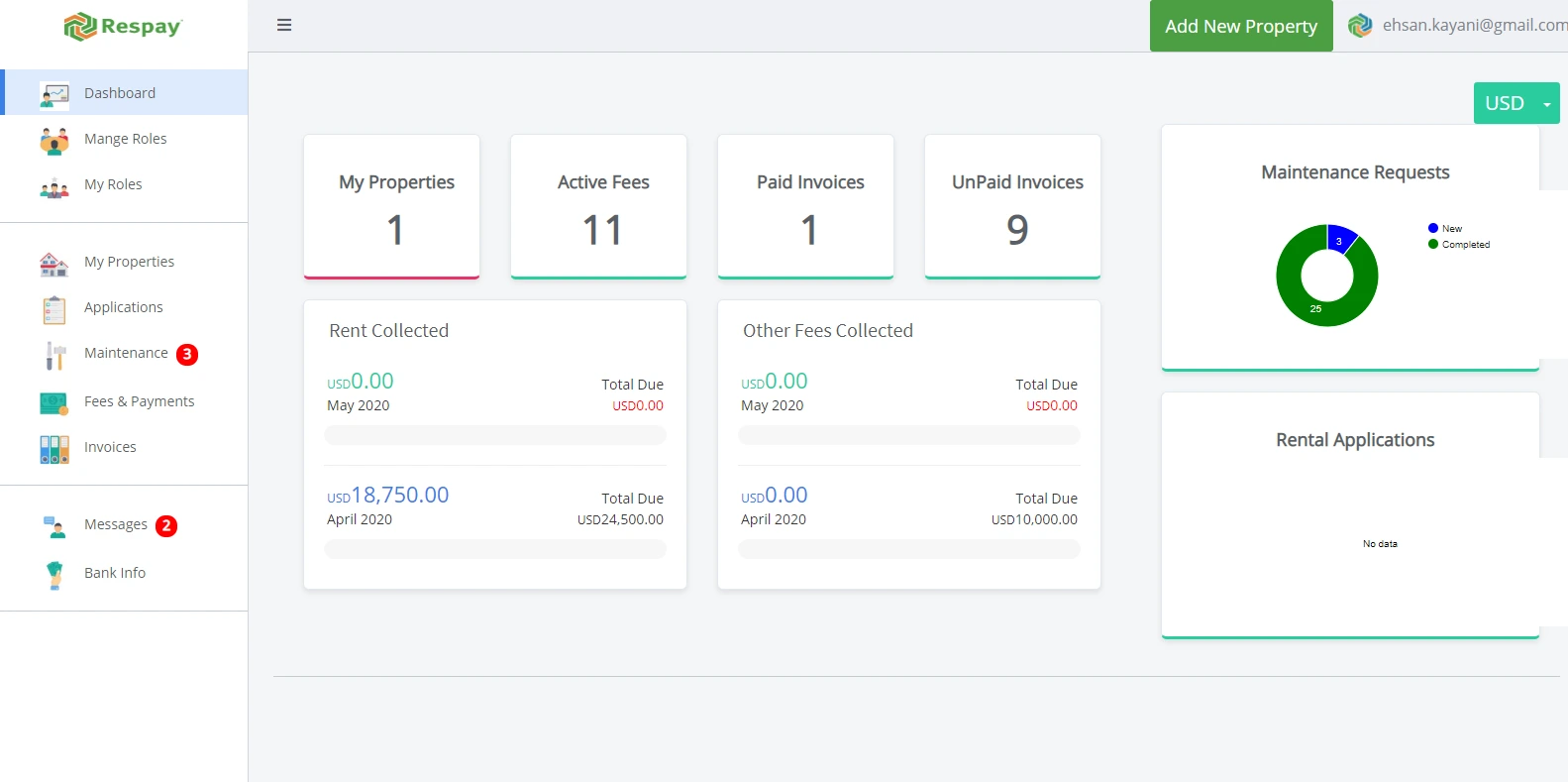Viewport: 1568px width, 782px height.
Task: Click the blue New segment of donut chart
Action: [x=1340, y=239]
